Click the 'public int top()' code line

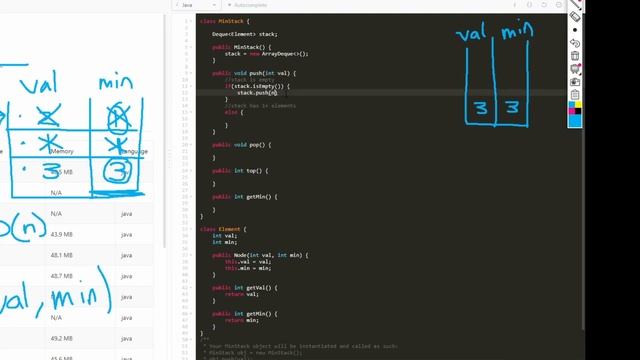click(x=240, y=171)
